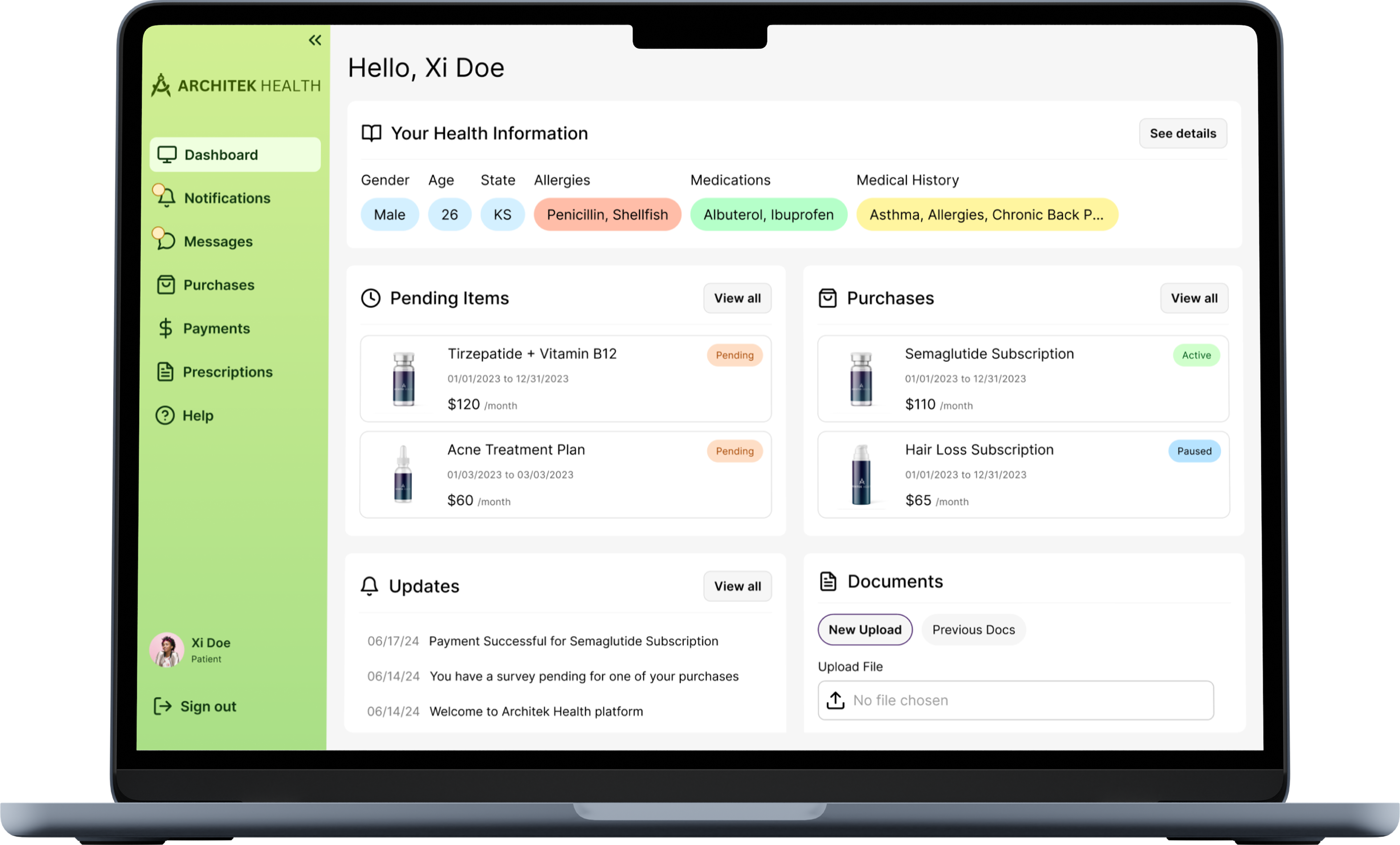Click the Sign out arrow icon

[x=163, y=706]
